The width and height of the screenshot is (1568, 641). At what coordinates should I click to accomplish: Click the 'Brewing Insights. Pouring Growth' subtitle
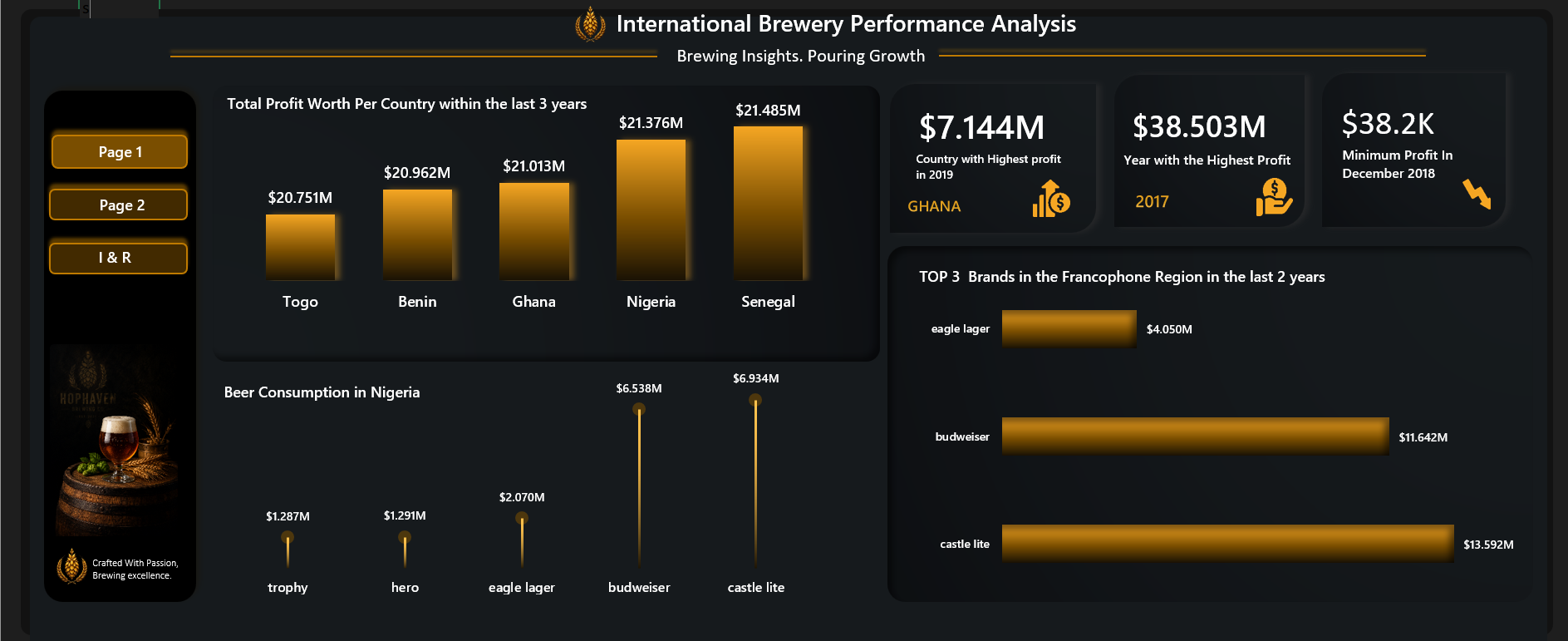click(800, 56)
